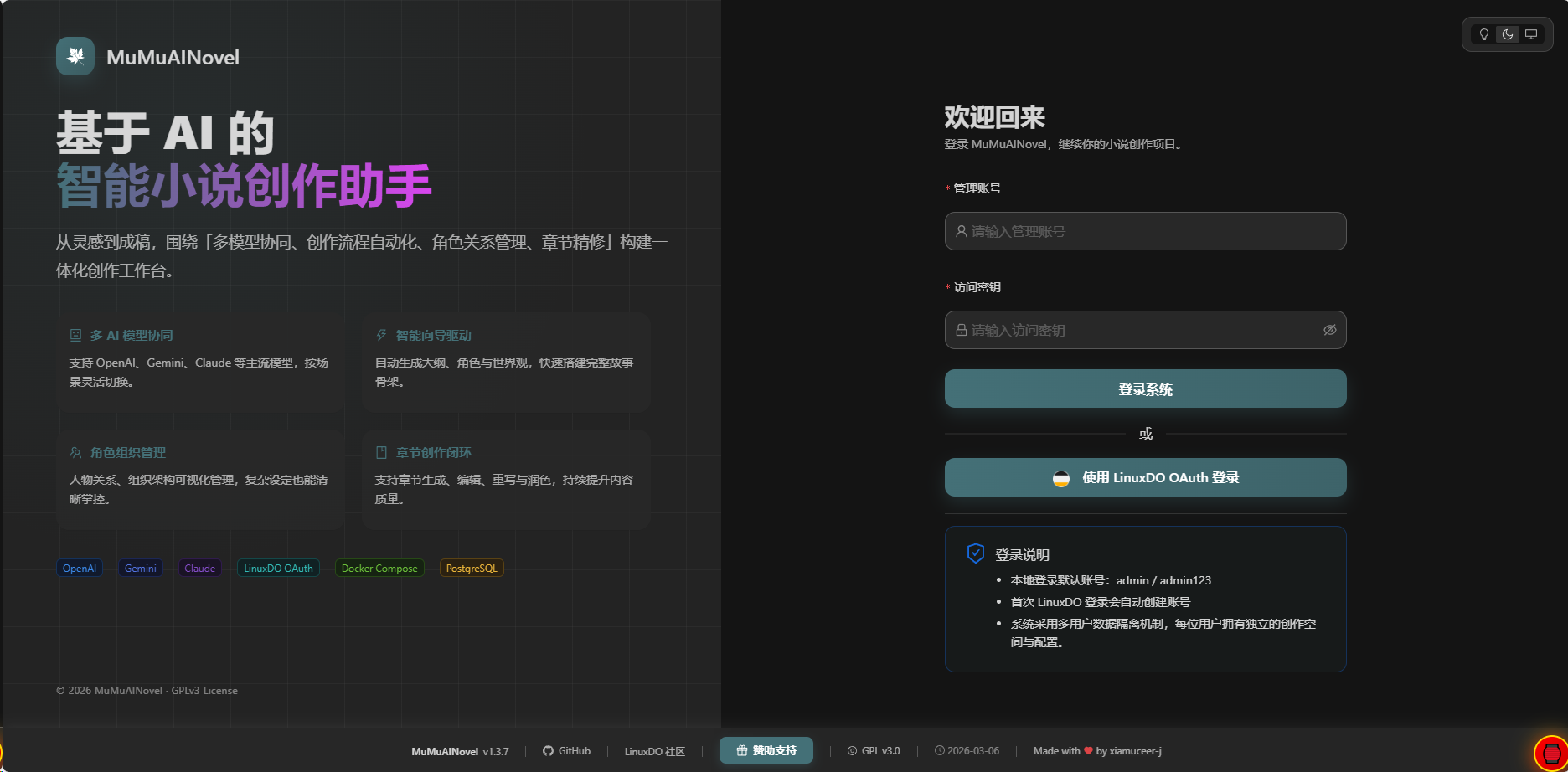Click the 章节创作闭环 card title

click(x=434, y=452)
